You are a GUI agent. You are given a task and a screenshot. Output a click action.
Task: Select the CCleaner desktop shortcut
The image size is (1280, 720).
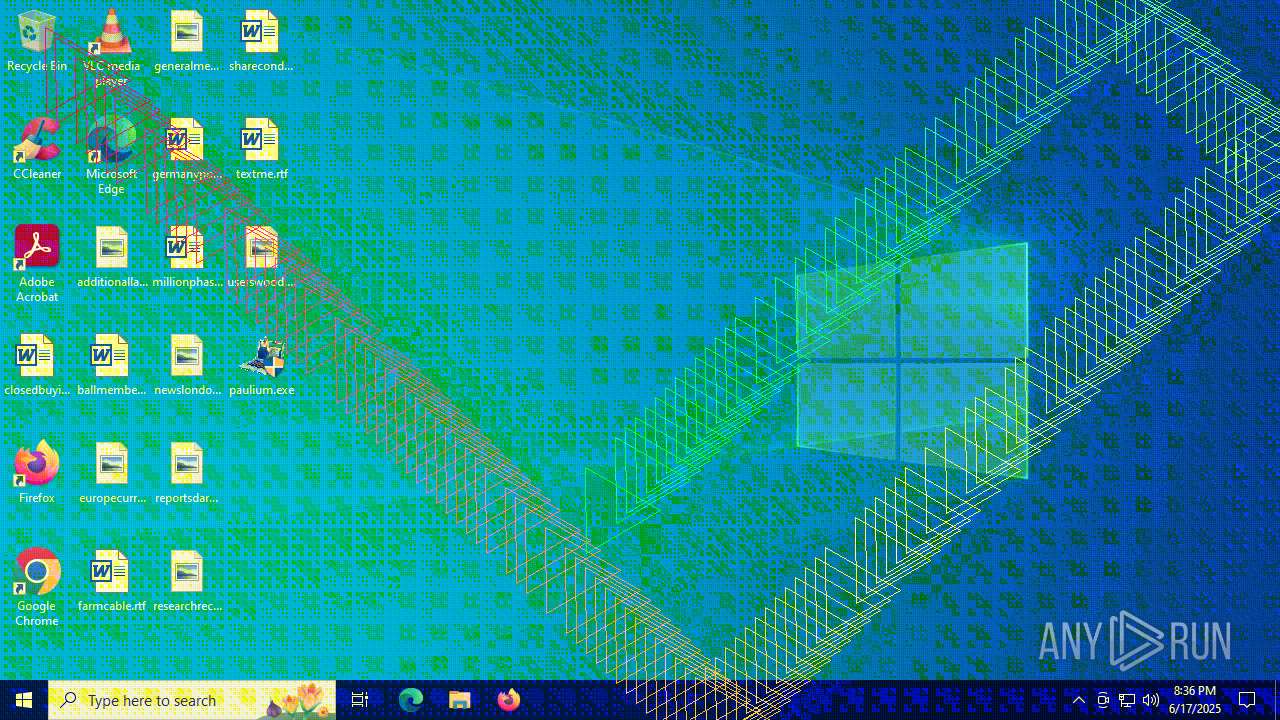[37, 150]
